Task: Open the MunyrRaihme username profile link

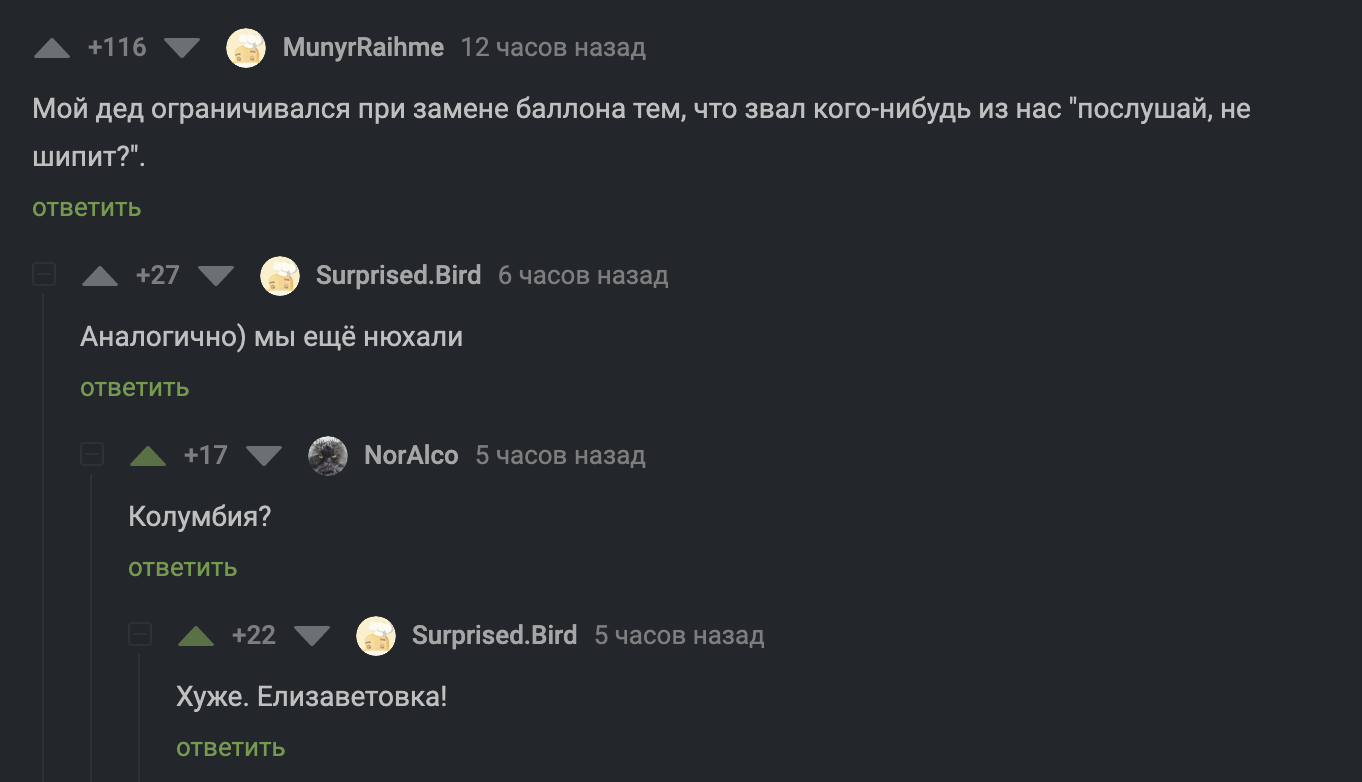Action: 363,48
